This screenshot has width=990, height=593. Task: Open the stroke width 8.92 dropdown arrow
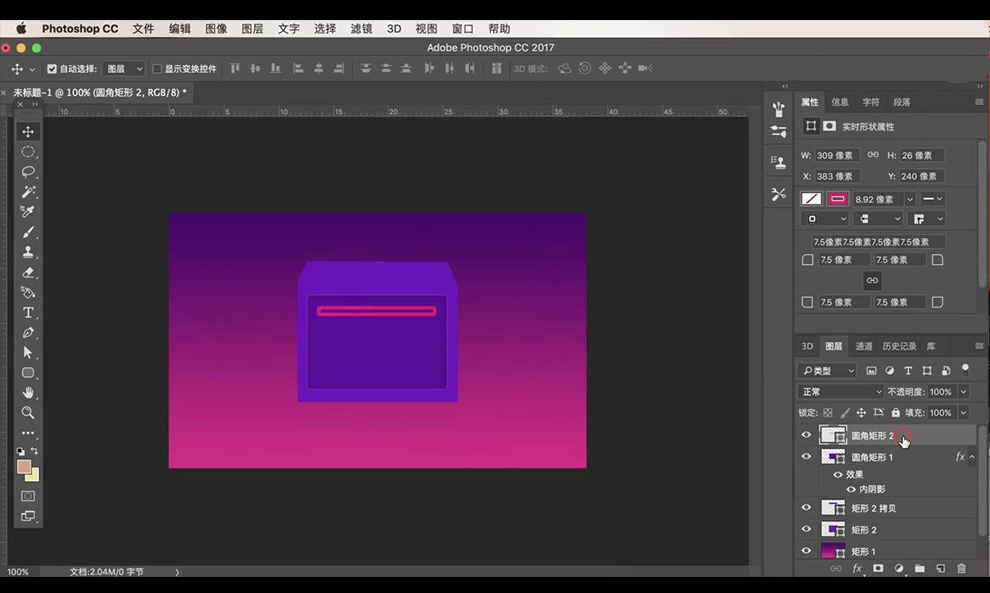pos(910,199)
